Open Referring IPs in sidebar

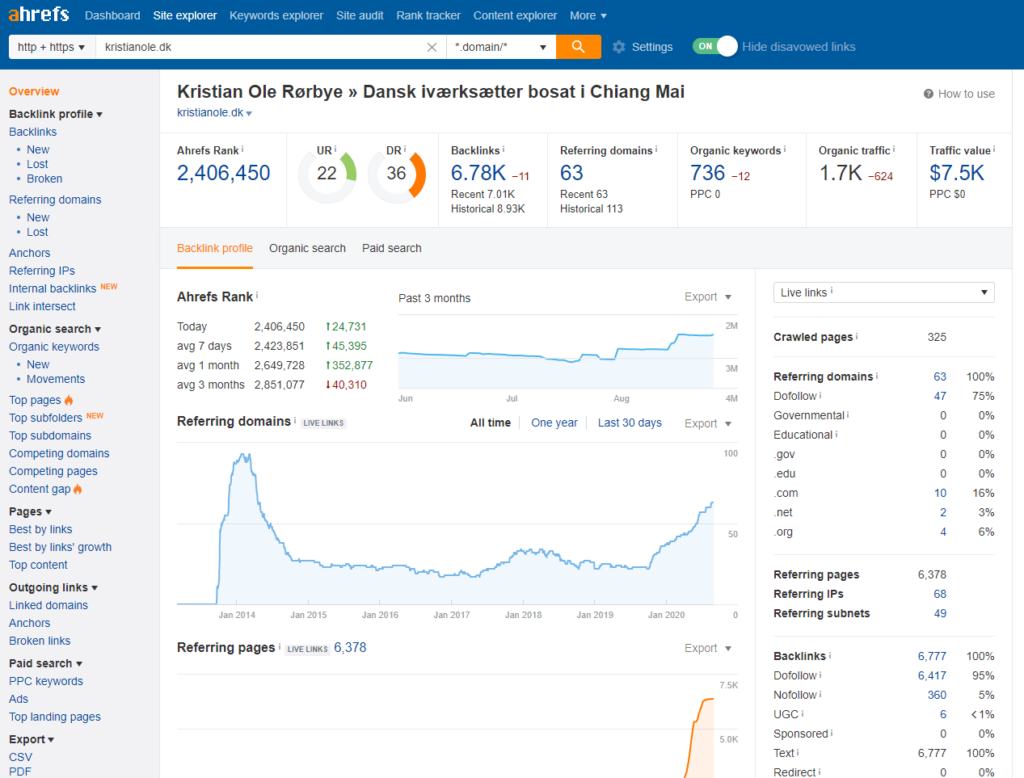[x=42, y=270]
